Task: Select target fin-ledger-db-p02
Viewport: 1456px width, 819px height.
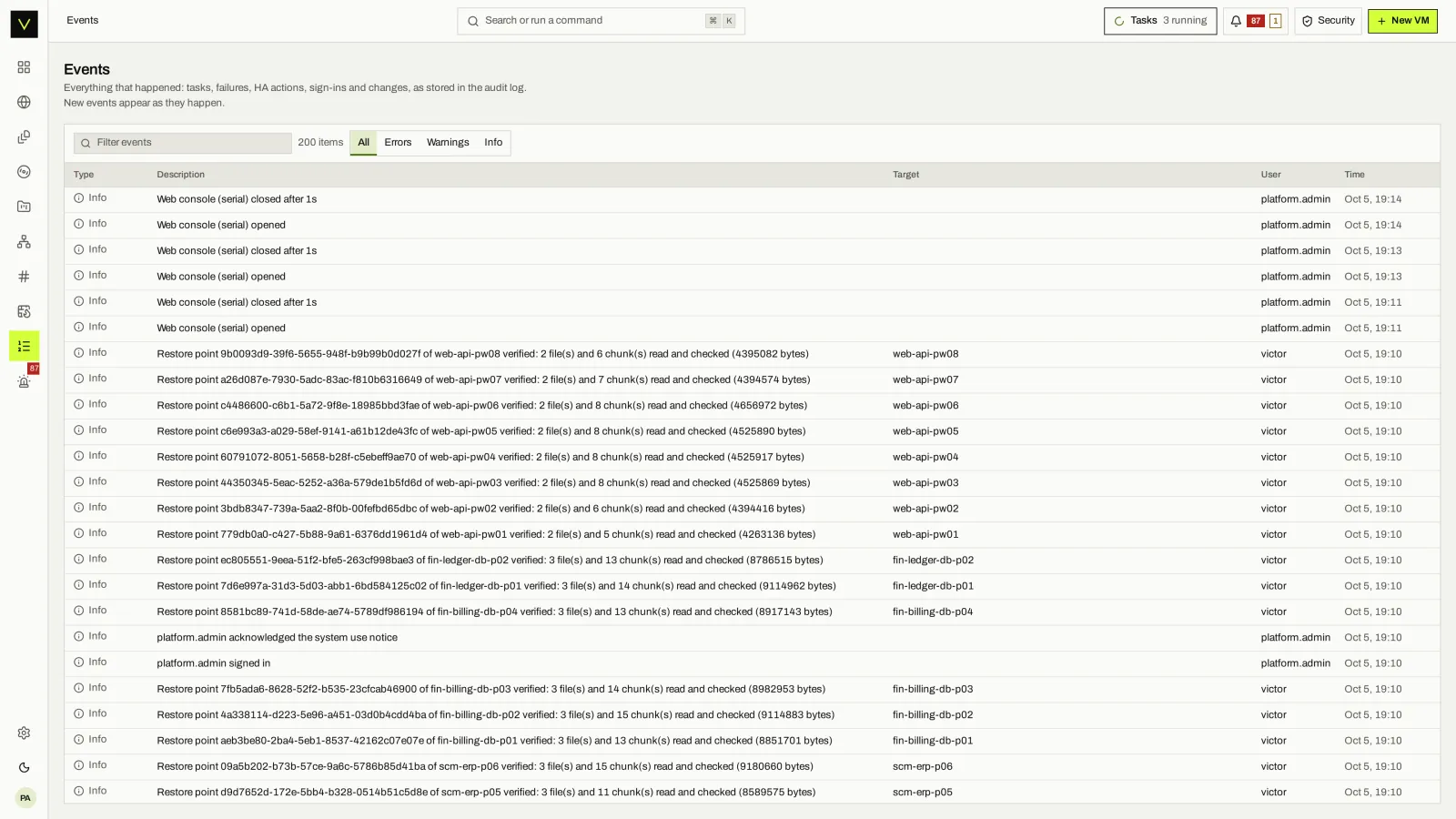Action: coord(933,561)
